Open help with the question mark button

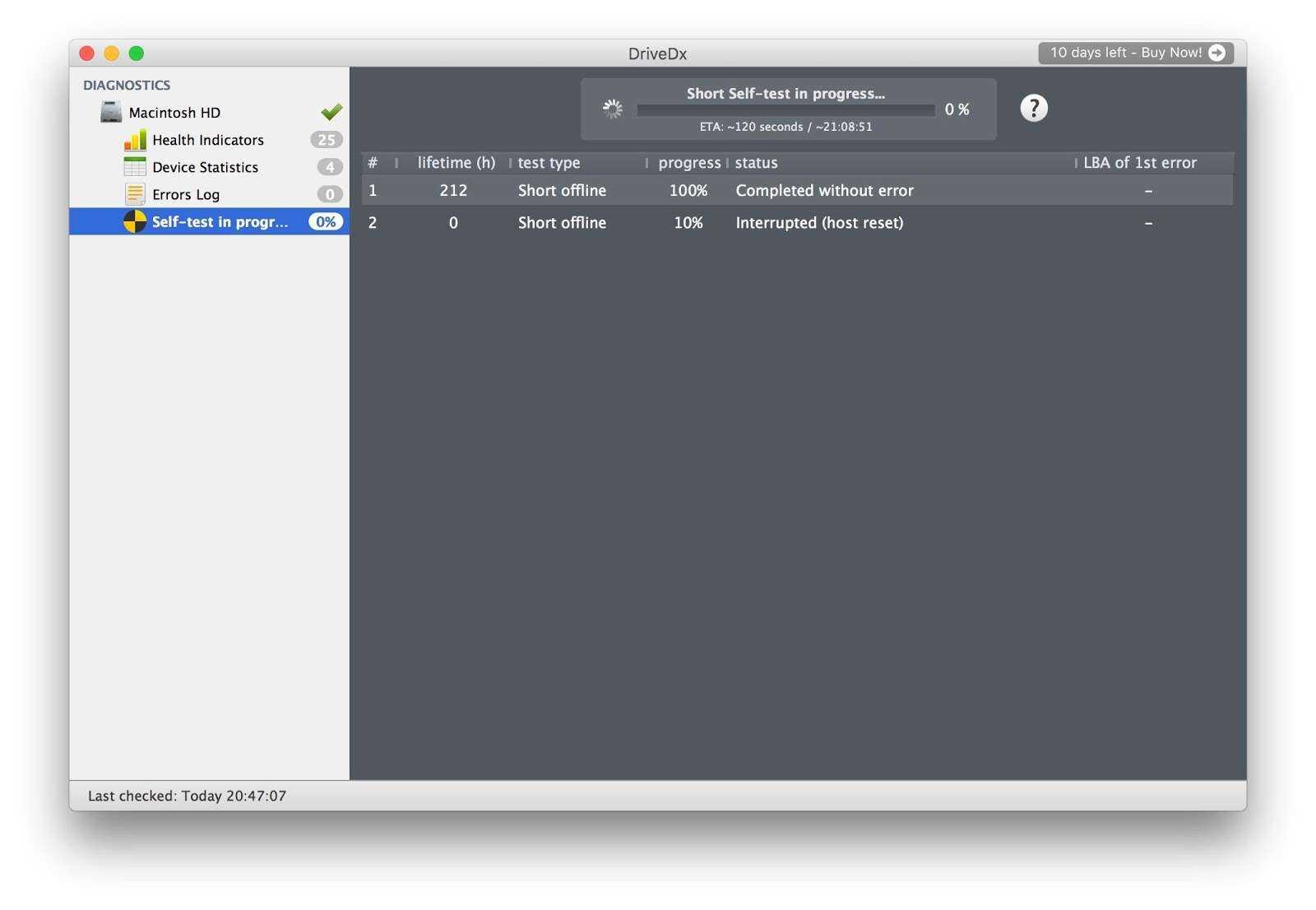[1034, 108]
